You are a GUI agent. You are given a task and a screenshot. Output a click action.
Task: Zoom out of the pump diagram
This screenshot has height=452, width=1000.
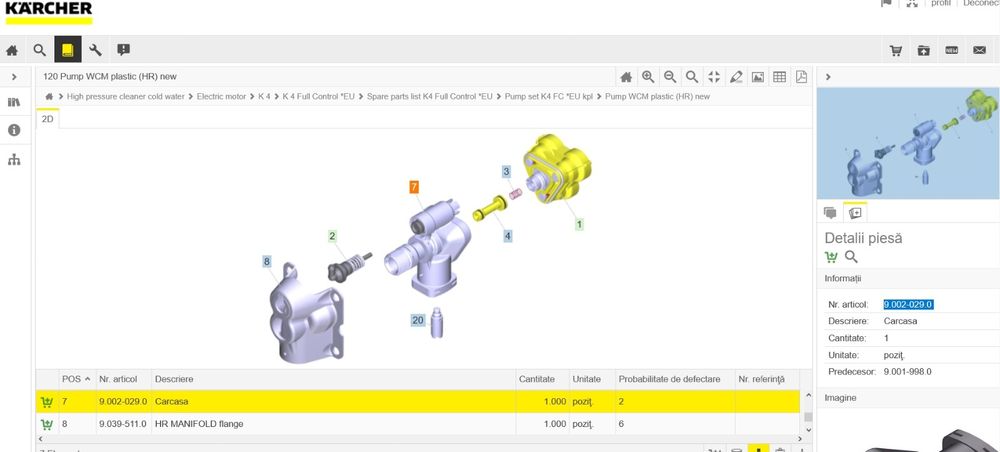coord(670,77)
